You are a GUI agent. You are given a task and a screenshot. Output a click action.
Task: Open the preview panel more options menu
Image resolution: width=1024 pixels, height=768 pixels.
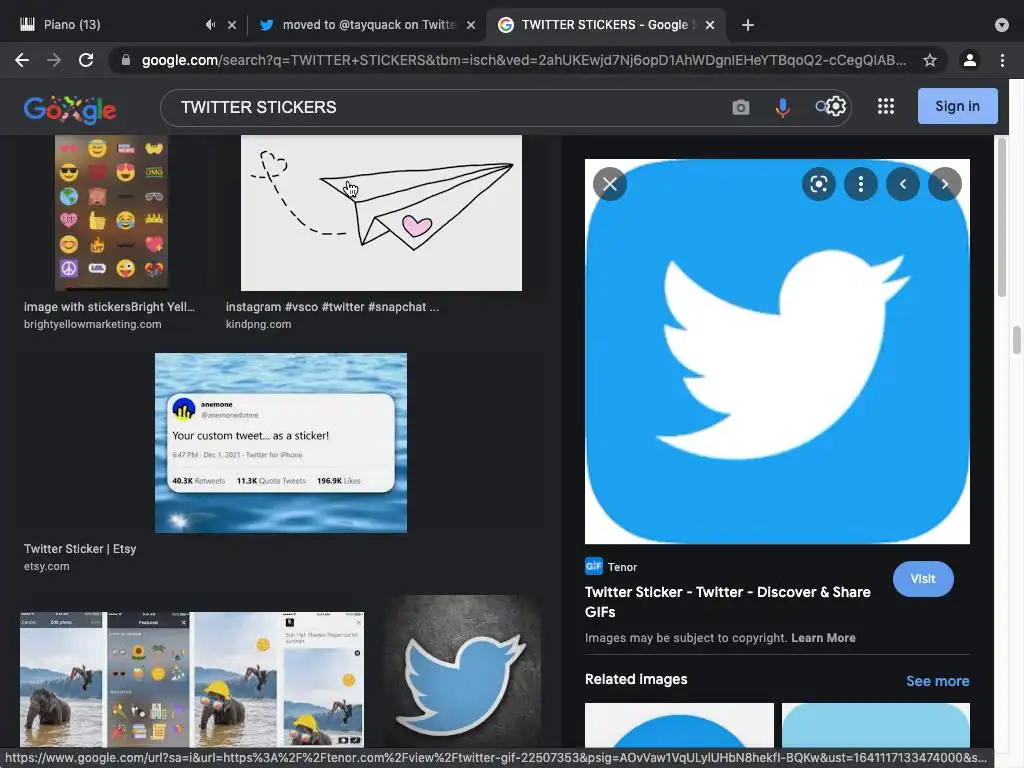click(861, 184)
